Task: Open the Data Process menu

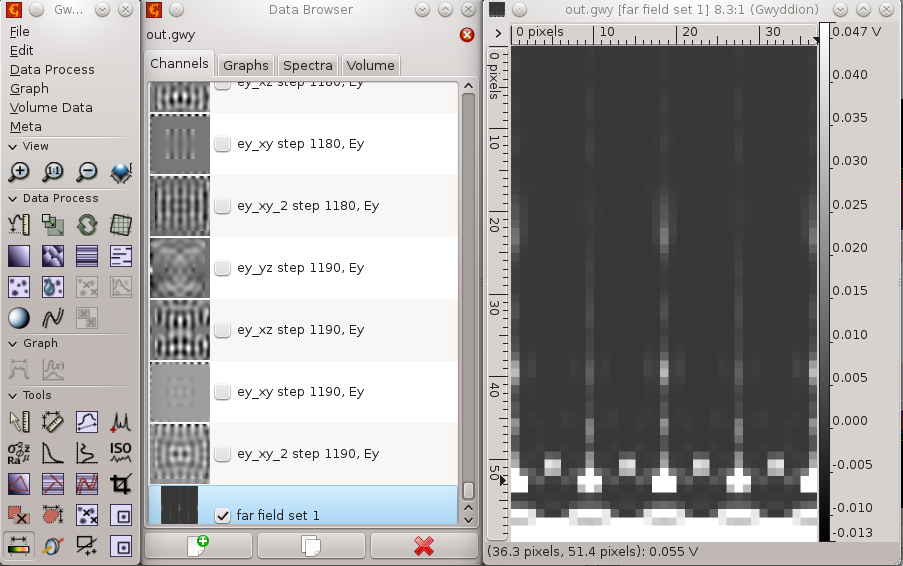Action: 52,69
